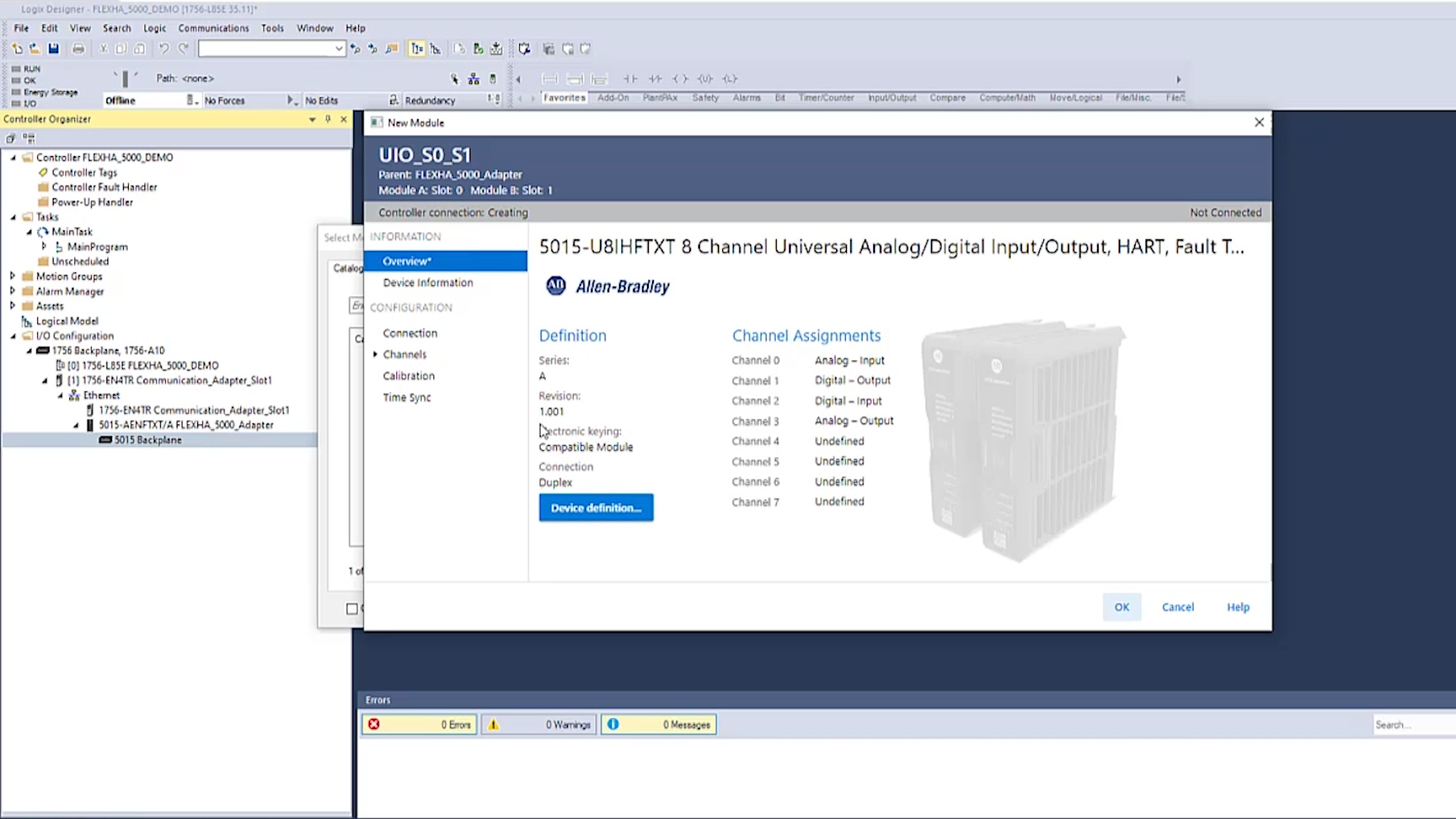The width and height of the screenshot is (1456, 819).
Task: Click the Paste toolbar icon
Action: point(139,49)
